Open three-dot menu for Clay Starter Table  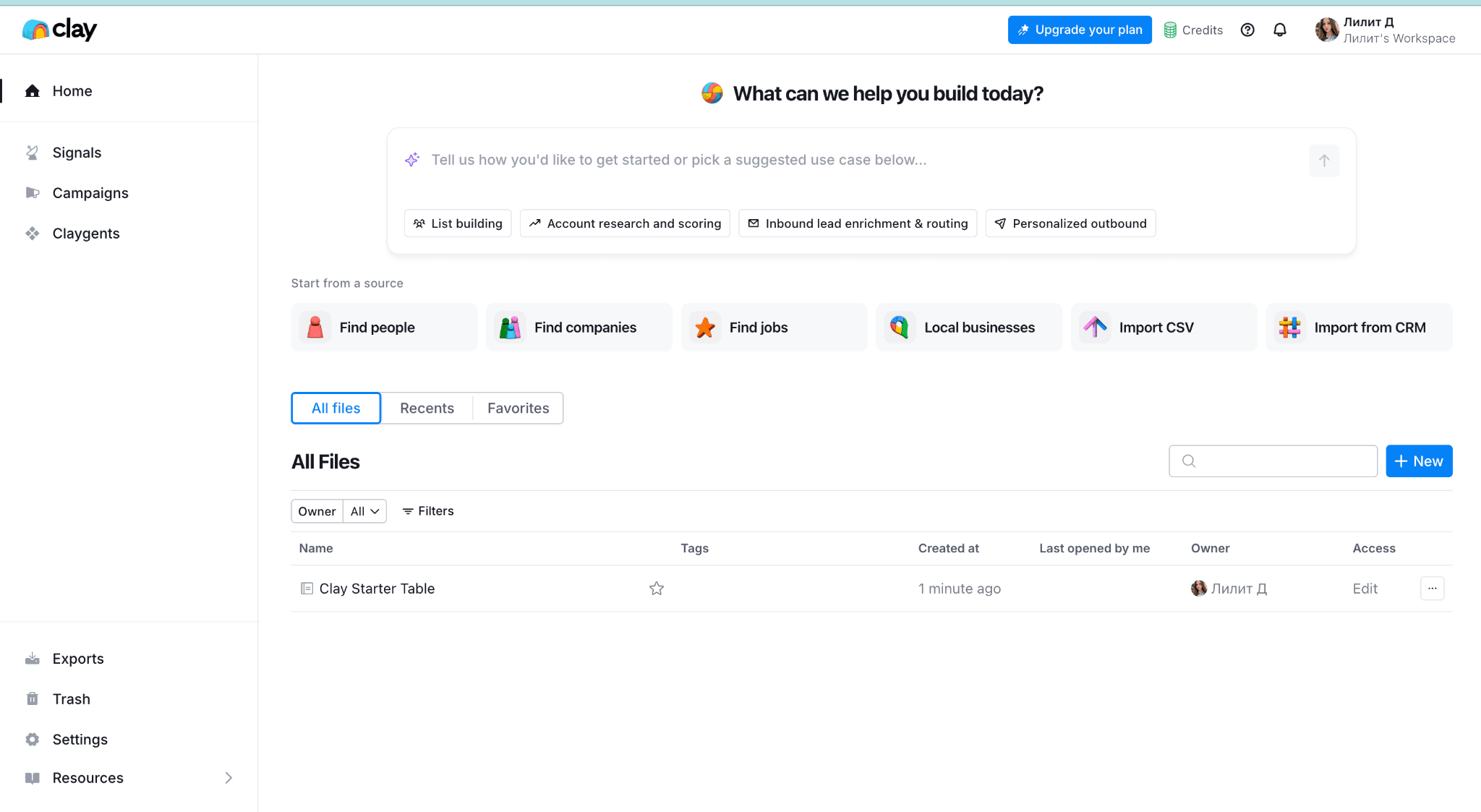1432,589
